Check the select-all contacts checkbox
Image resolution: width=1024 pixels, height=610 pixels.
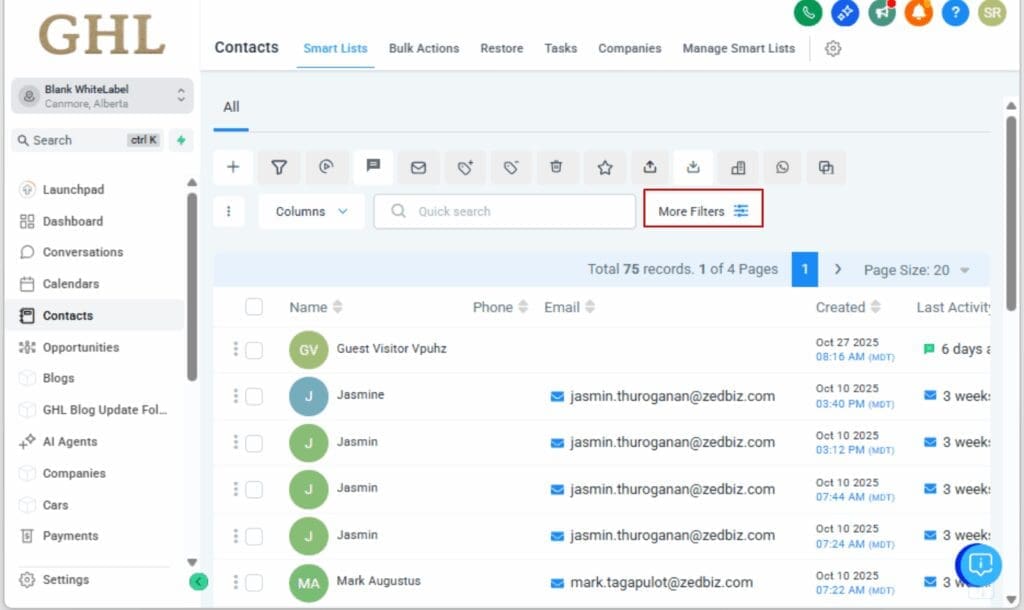(x=253, y=306)
